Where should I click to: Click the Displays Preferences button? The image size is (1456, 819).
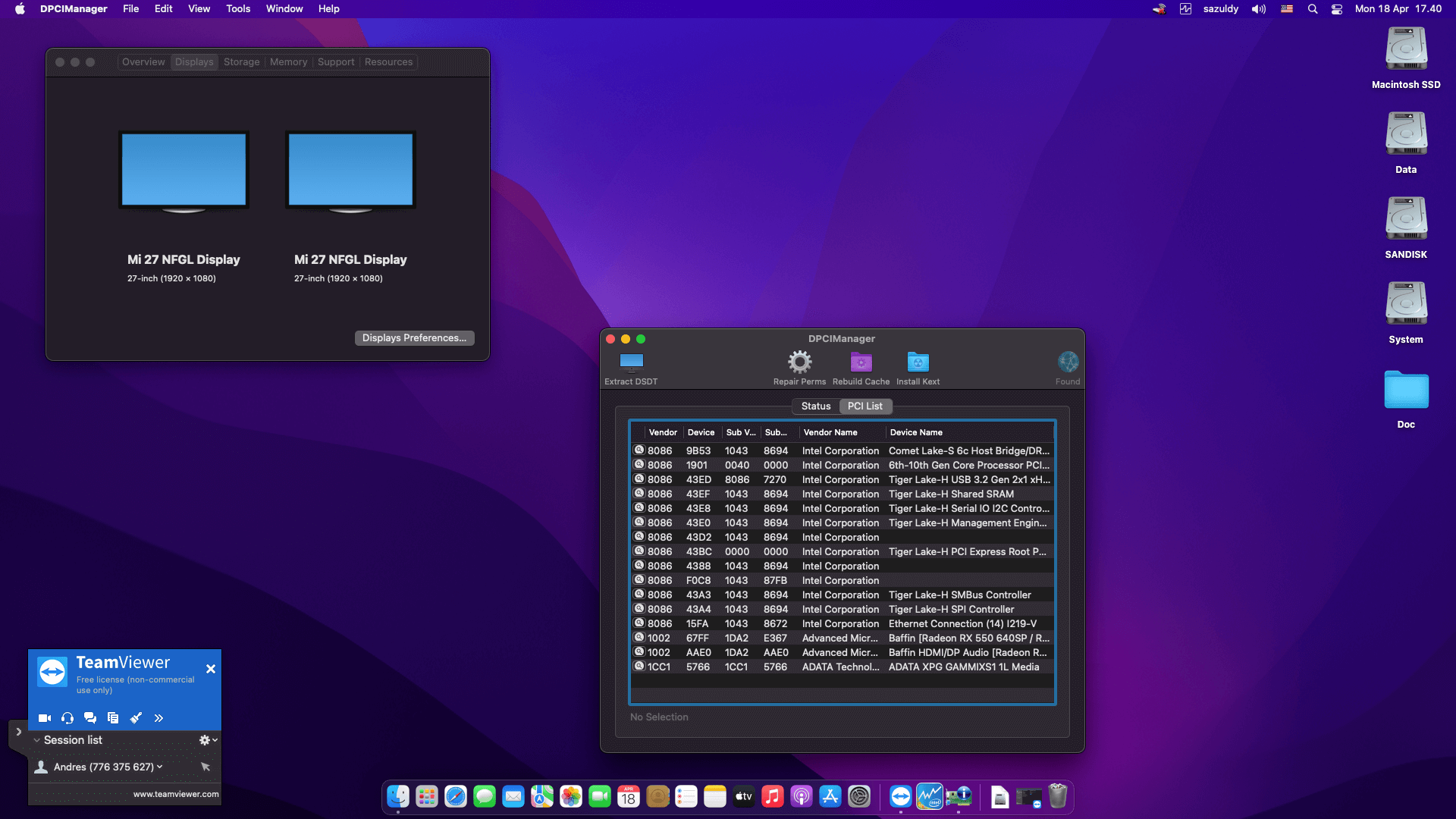click(414, 338)
